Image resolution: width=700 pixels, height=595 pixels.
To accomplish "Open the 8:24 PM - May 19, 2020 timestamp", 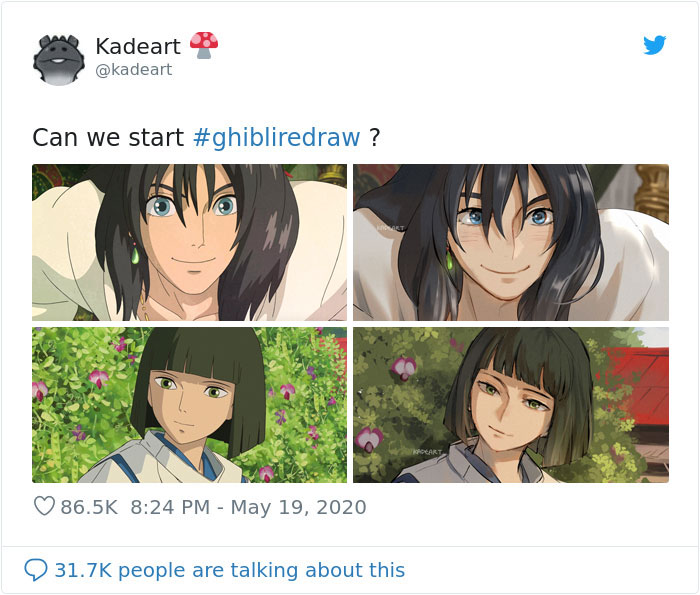I will click(248, 507).
